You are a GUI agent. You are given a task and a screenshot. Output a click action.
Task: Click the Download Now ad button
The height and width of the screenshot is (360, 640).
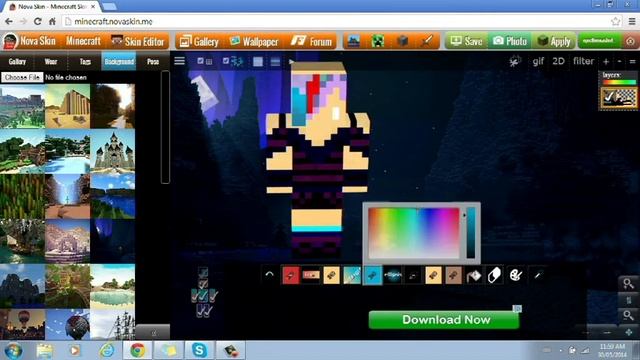pyautogui.click(x=444, y=320)
